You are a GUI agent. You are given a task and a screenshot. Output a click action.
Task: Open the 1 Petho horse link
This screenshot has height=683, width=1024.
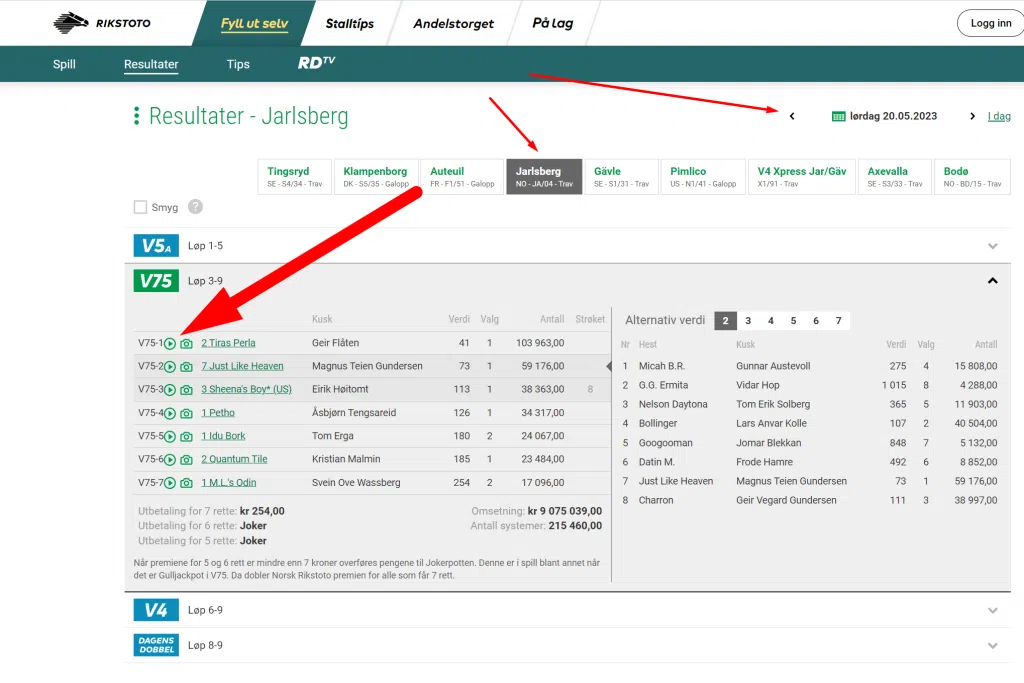(218, 413)
